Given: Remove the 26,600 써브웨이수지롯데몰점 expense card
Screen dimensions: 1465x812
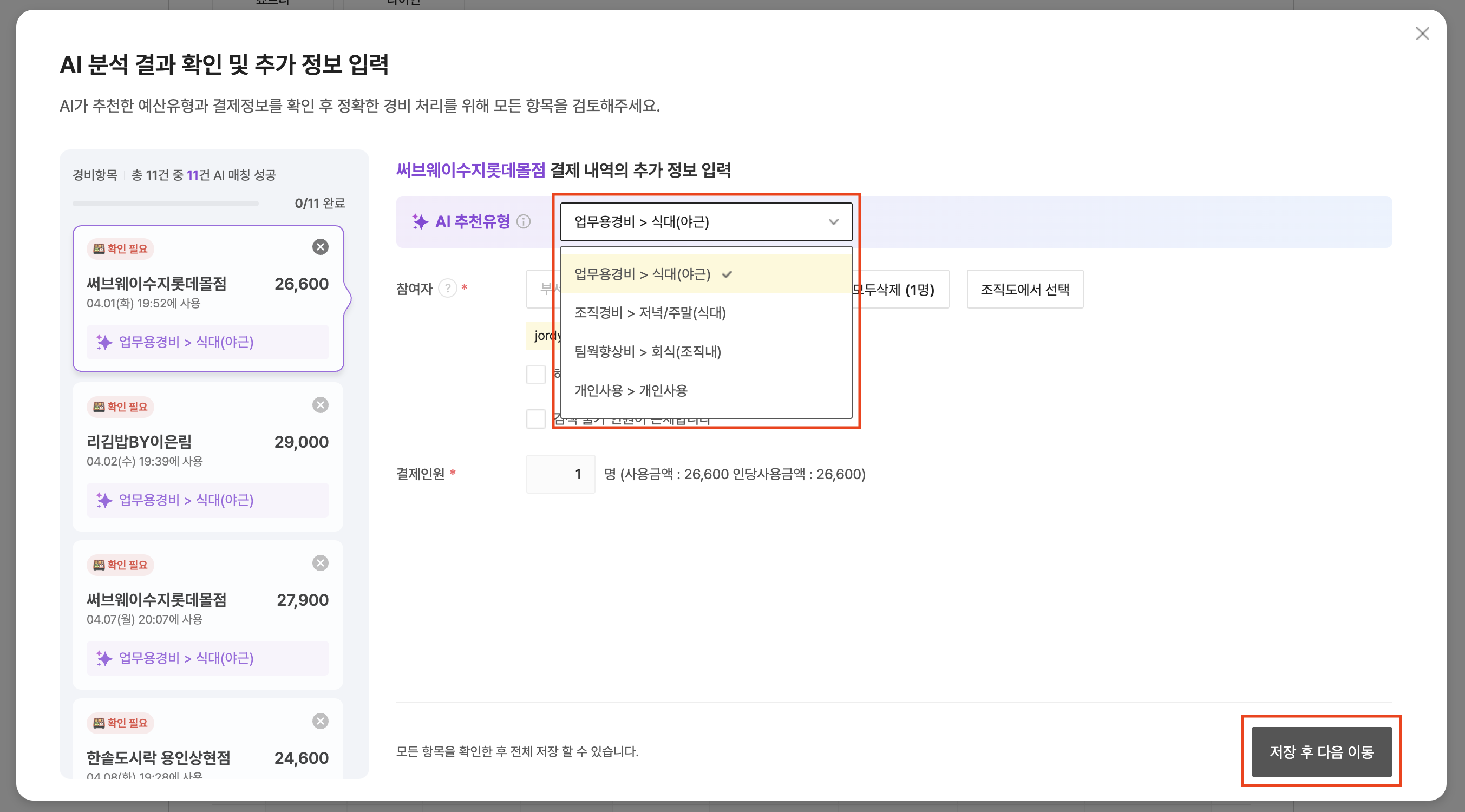Looking at the screenshot, I should tap(320, 247).
